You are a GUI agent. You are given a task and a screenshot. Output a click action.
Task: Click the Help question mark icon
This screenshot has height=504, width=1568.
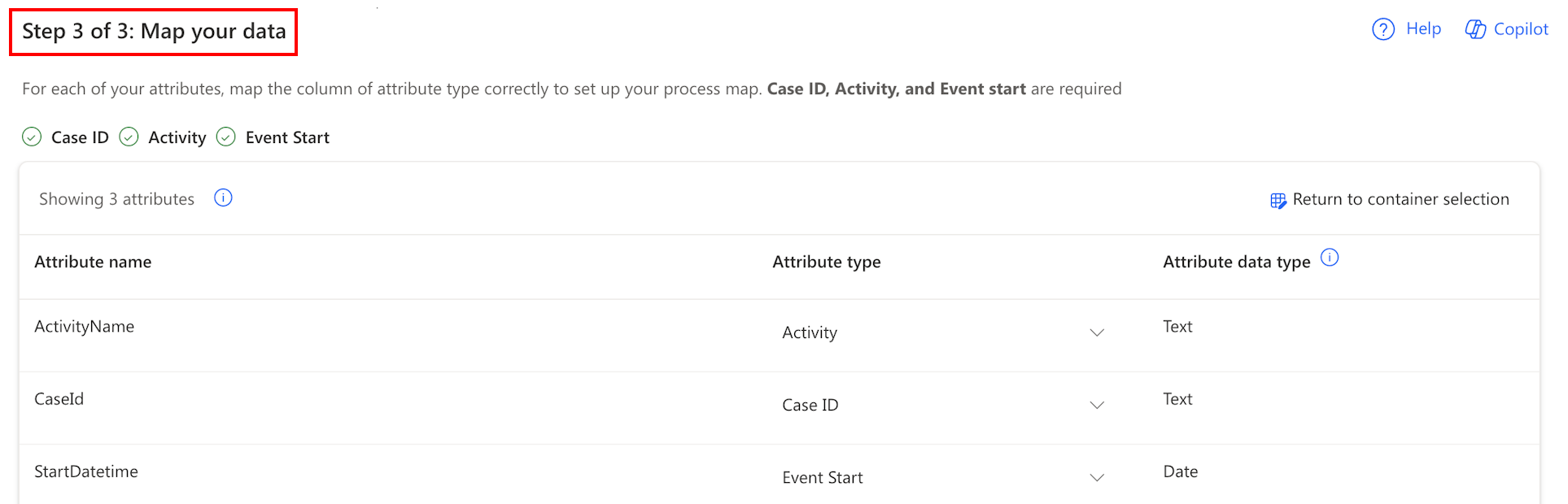(x=1382, y=29)
